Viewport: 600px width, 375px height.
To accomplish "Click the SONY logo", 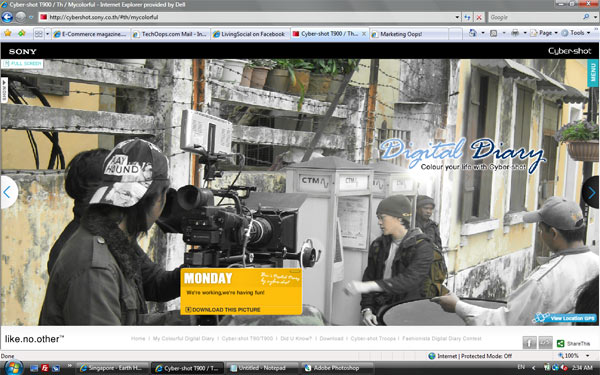I will tap(23, 51).
